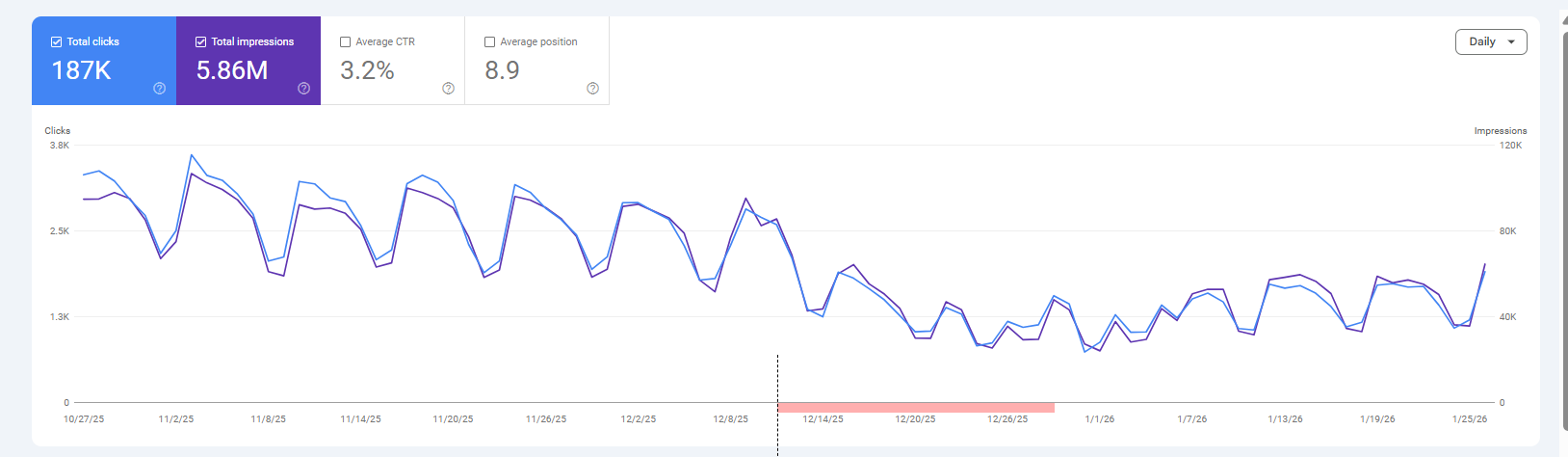Disable the Total impressions checkbox
The height and width of the screenshot is (457, 1568).
click(201, 42)
